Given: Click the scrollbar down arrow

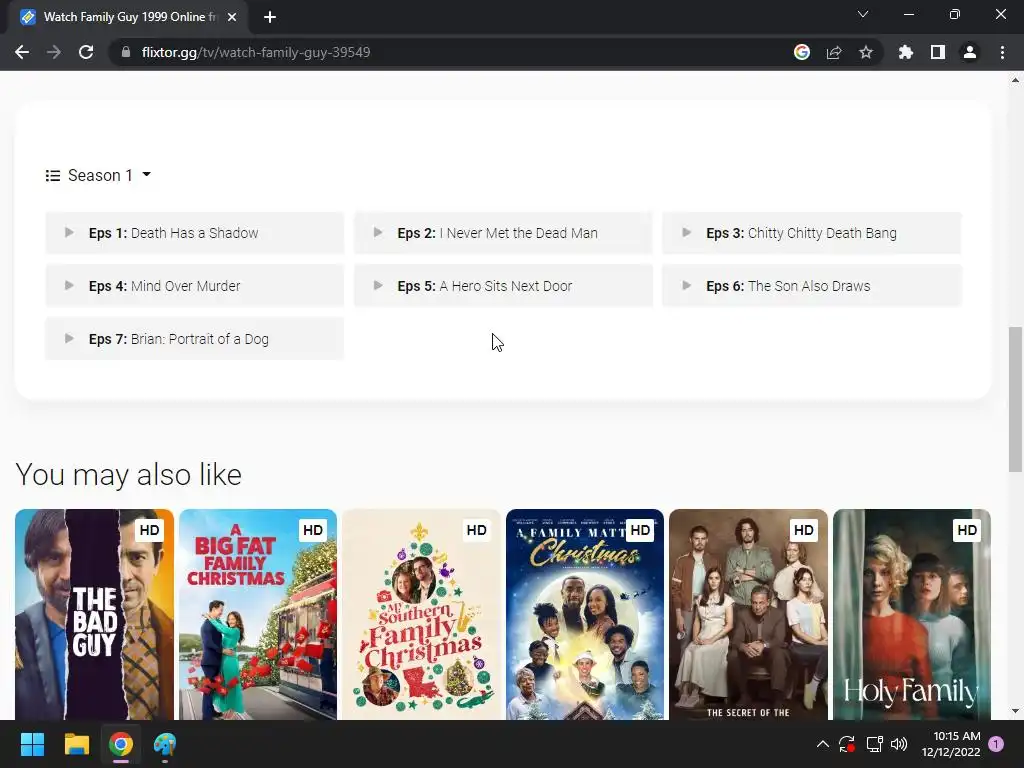Looking at the screenshot, I should click(1015, 711).
